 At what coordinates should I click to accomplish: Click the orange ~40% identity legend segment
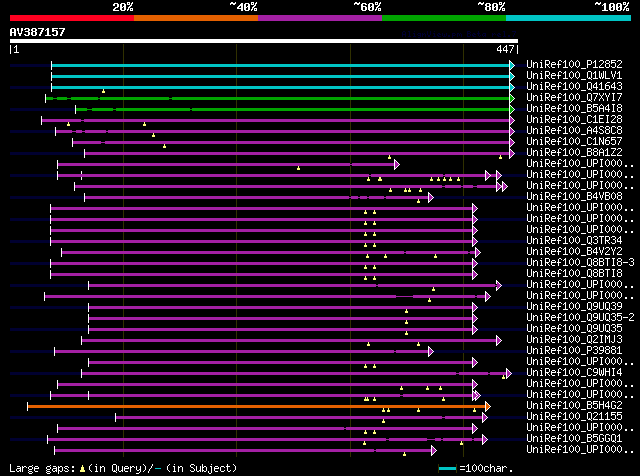coord(196,18)
